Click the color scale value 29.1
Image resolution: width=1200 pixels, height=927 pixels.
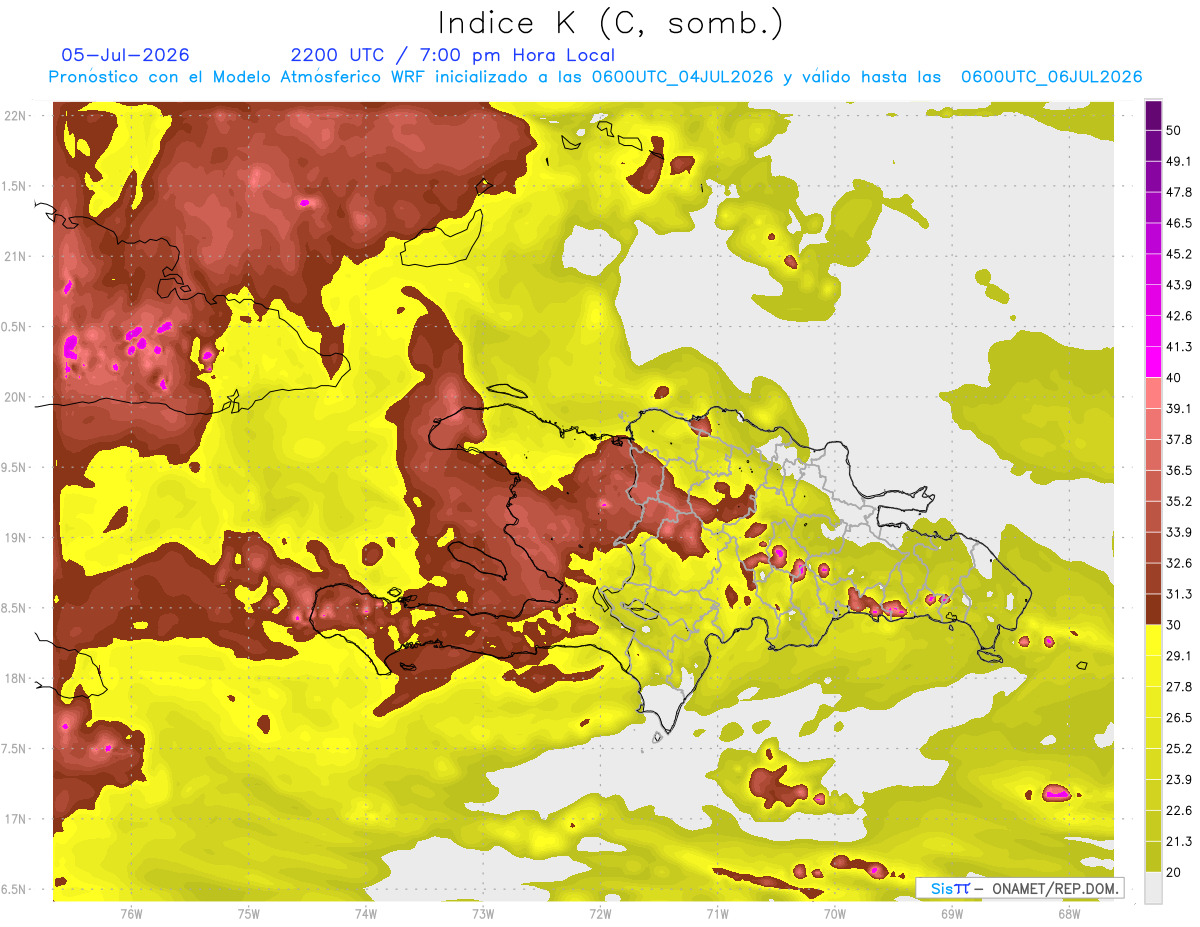(x=1179, y=656)
